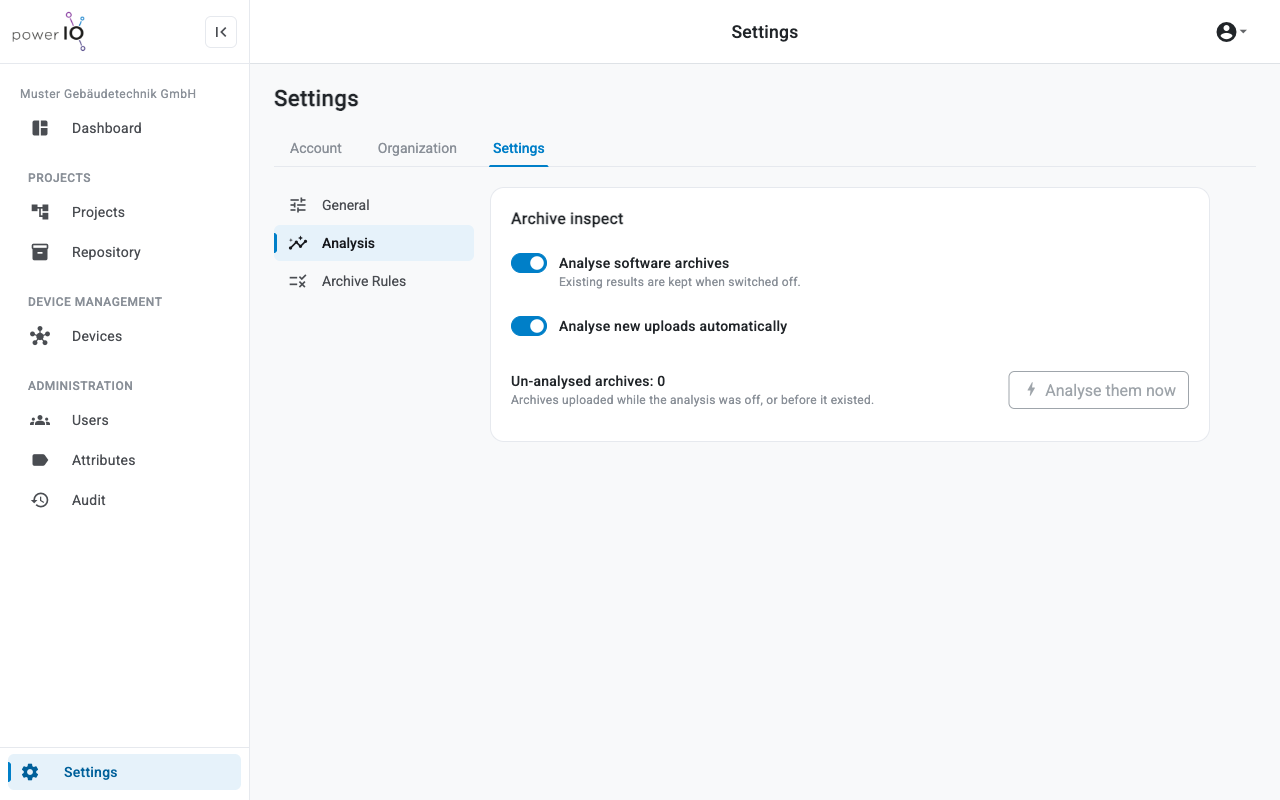Open the Organization tab
The image size is (1280, 800).
(417, 148)
